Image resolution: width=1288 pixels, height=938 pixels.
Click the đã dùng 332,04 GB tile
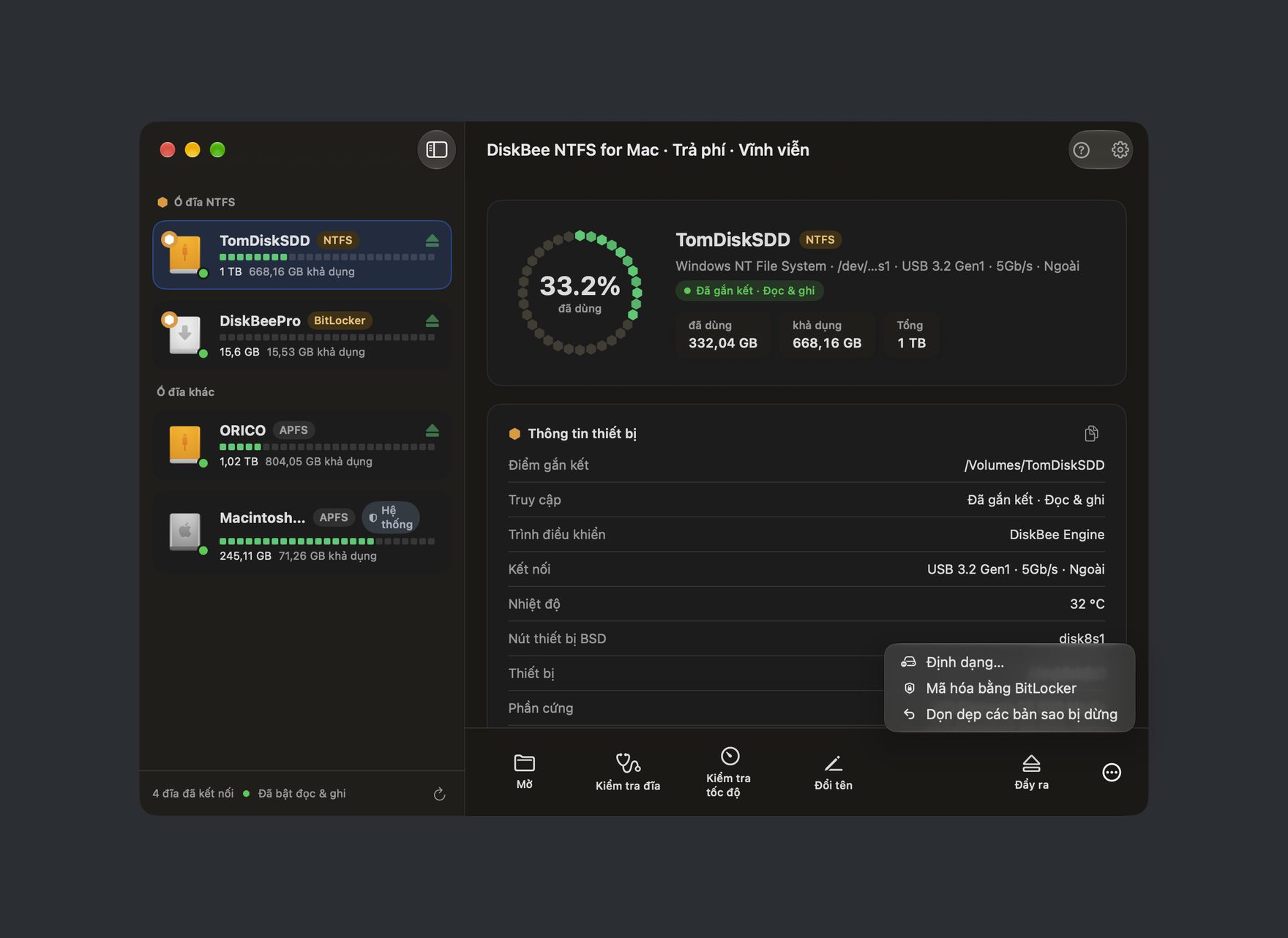(x=722, y=334)
